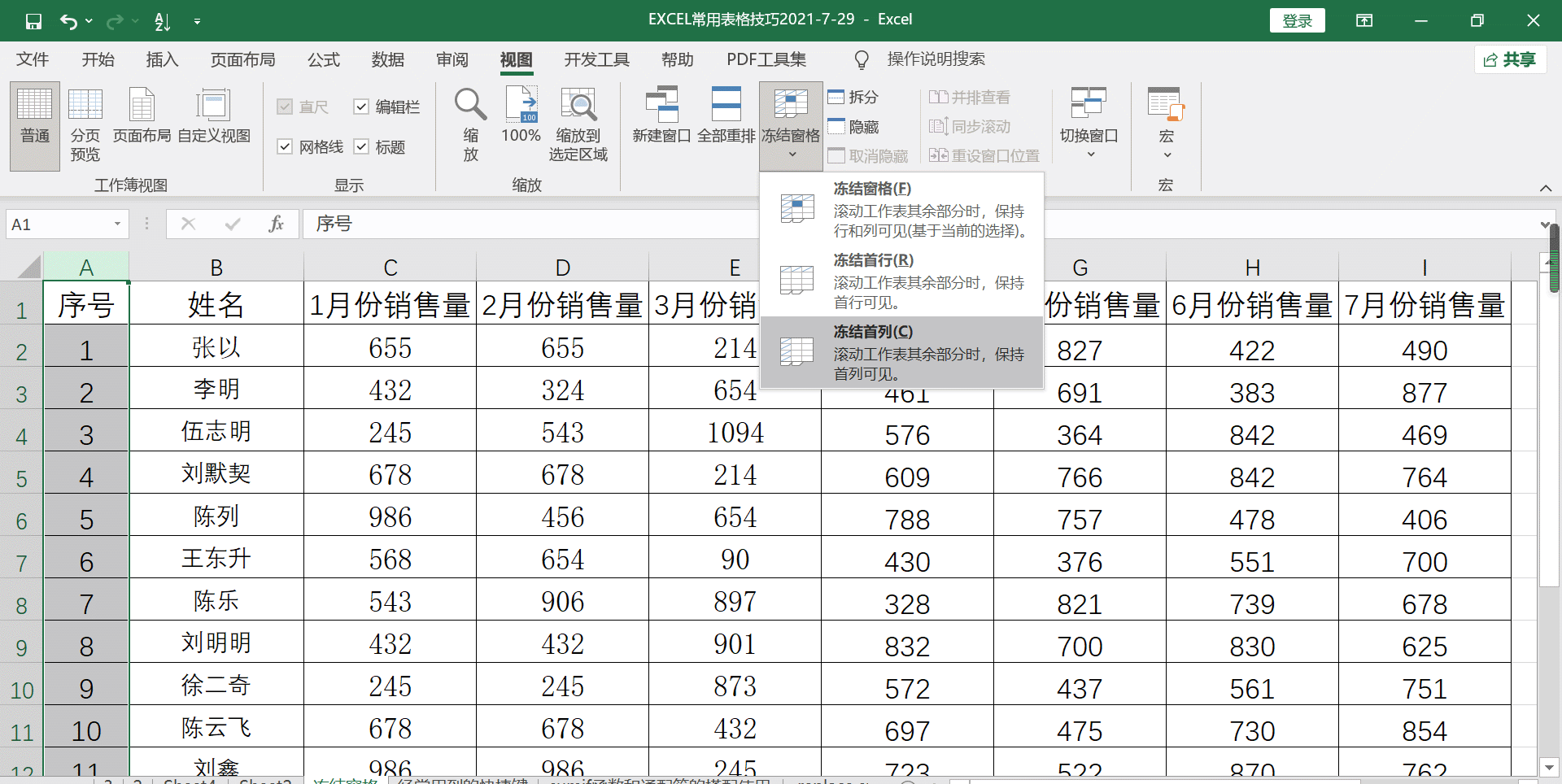The height and width of the screenshot is (784, 1562).
Task: Open the 开始 Home tab
Action: tap(98, 59)
